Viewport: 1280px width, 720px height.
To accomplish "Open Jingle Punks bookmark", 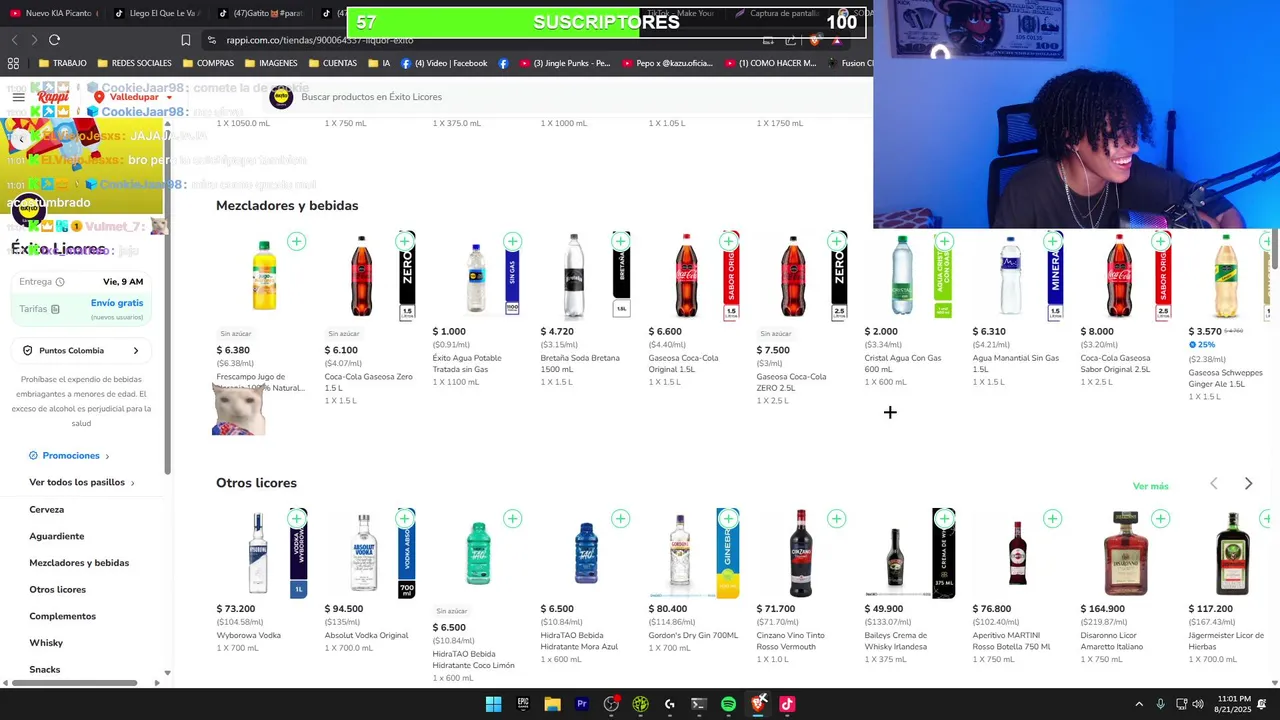I will [x=563, y=63].
